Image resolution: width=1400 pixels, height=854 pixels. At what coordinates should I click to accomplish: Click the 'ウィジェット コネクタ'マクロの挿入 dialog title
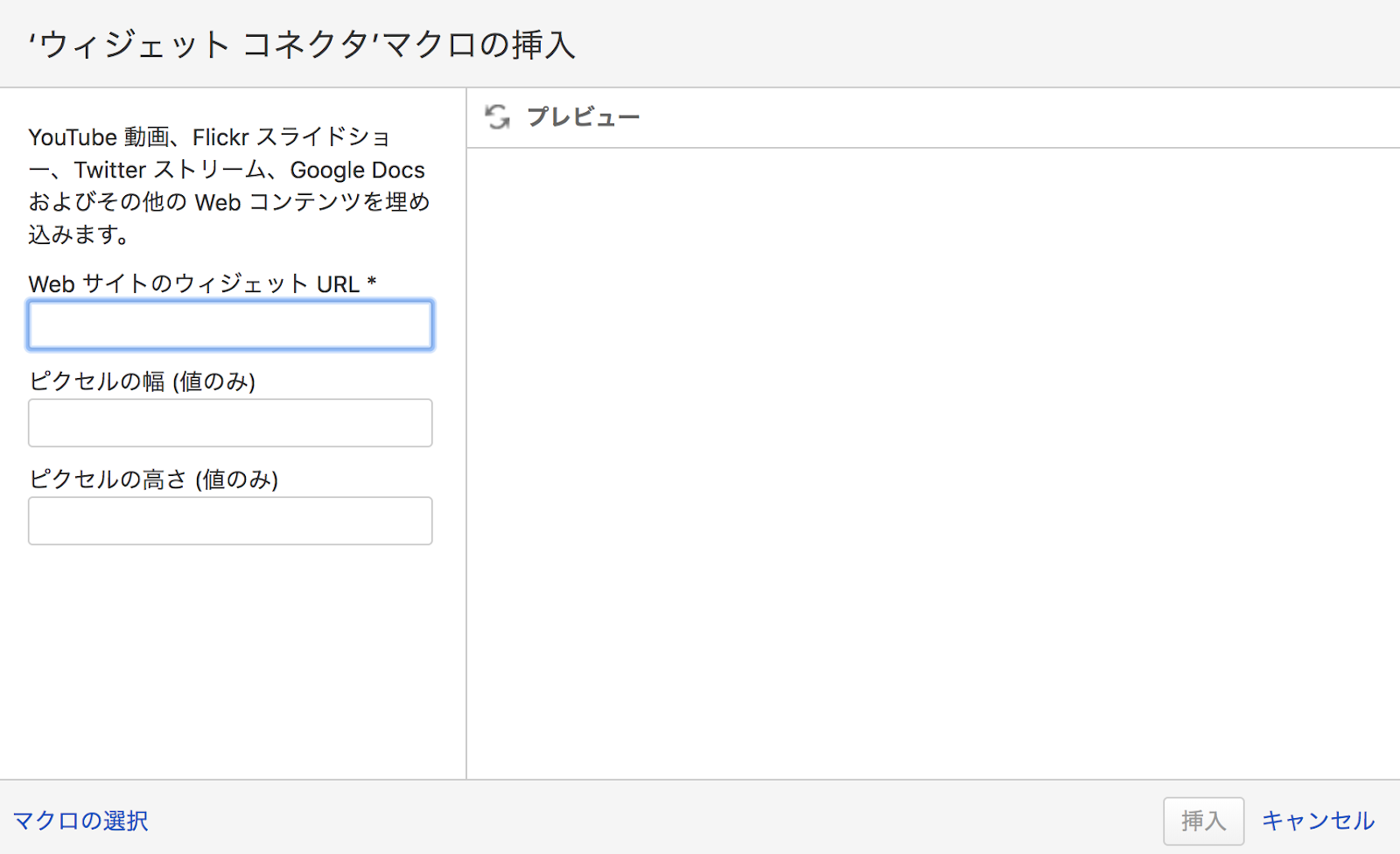click(x=302, y=45)
